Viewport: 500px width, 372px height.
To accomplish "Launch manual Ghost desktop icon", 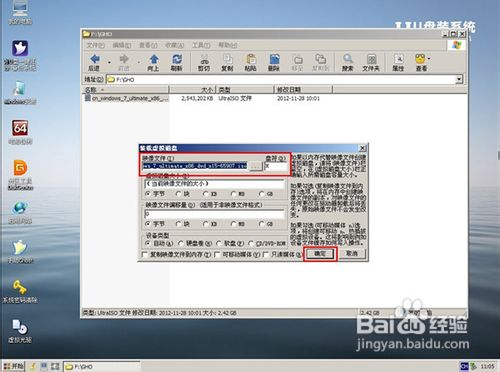I will (x=20, y=248).
